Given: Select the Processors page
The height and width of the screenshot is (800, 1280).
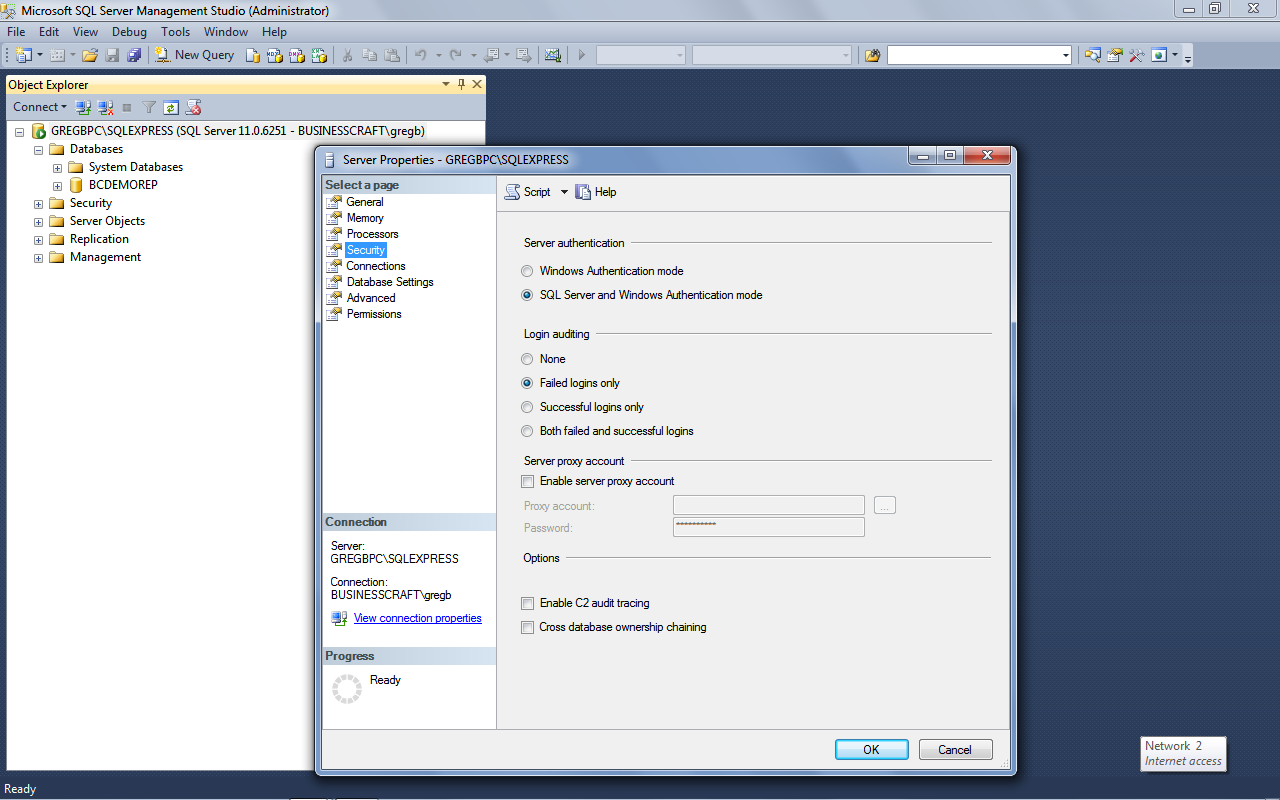Looking at the screenshot, I should pos(372,234).
